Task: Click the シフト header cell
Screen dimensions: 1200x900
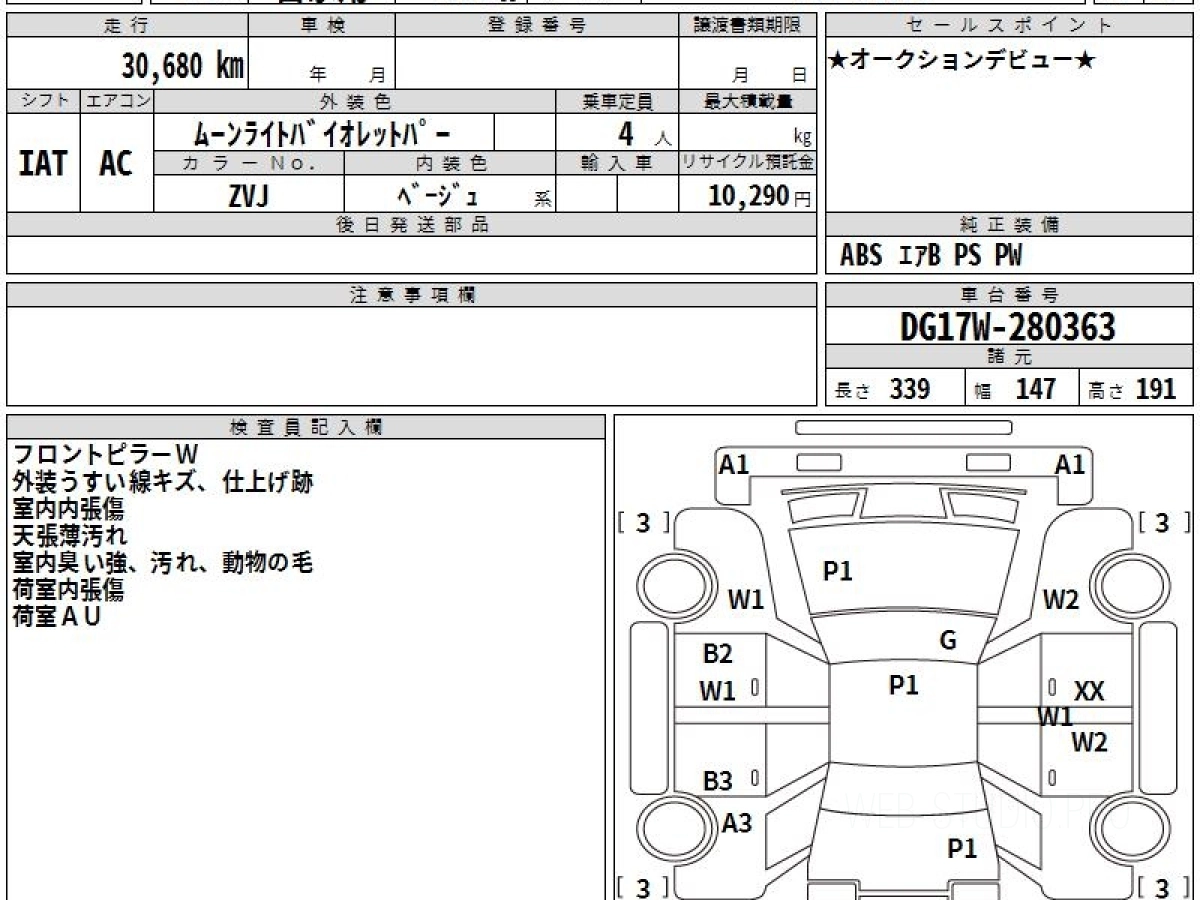Action: click(x=44, y=101)
